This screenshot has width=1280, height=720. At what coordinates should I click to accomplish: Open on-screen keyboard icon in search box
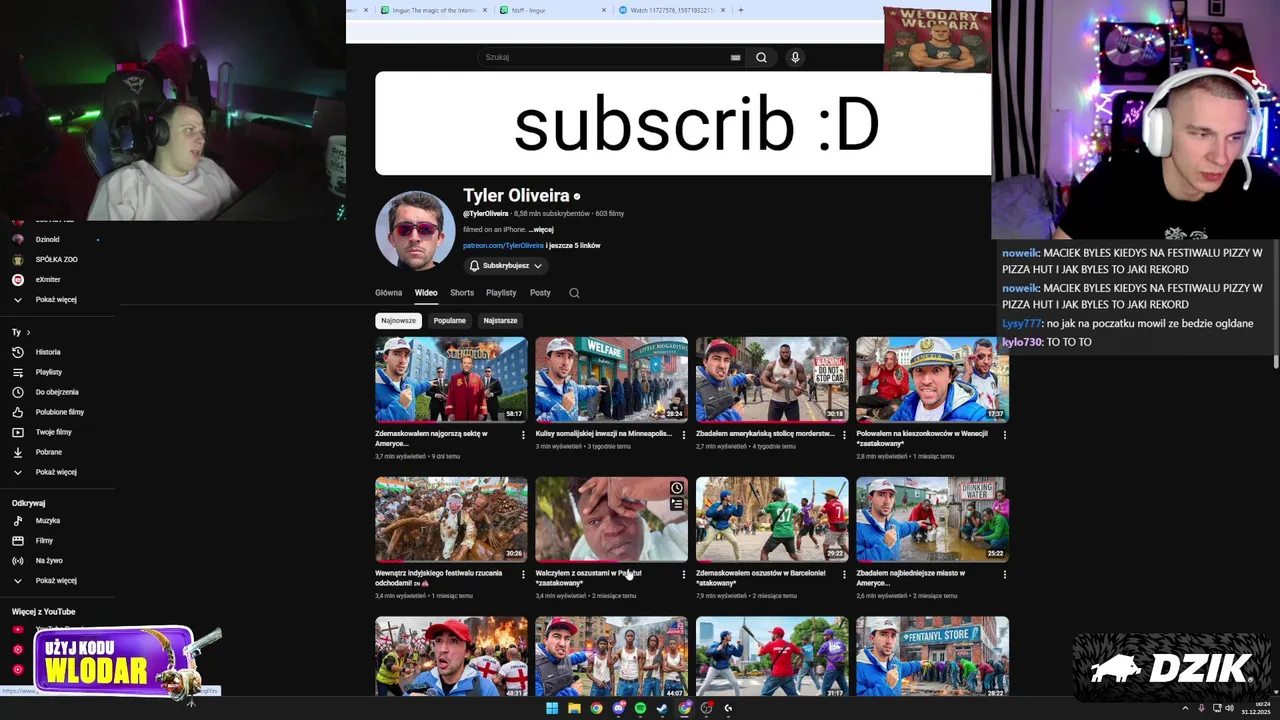(x=736, y=57)
